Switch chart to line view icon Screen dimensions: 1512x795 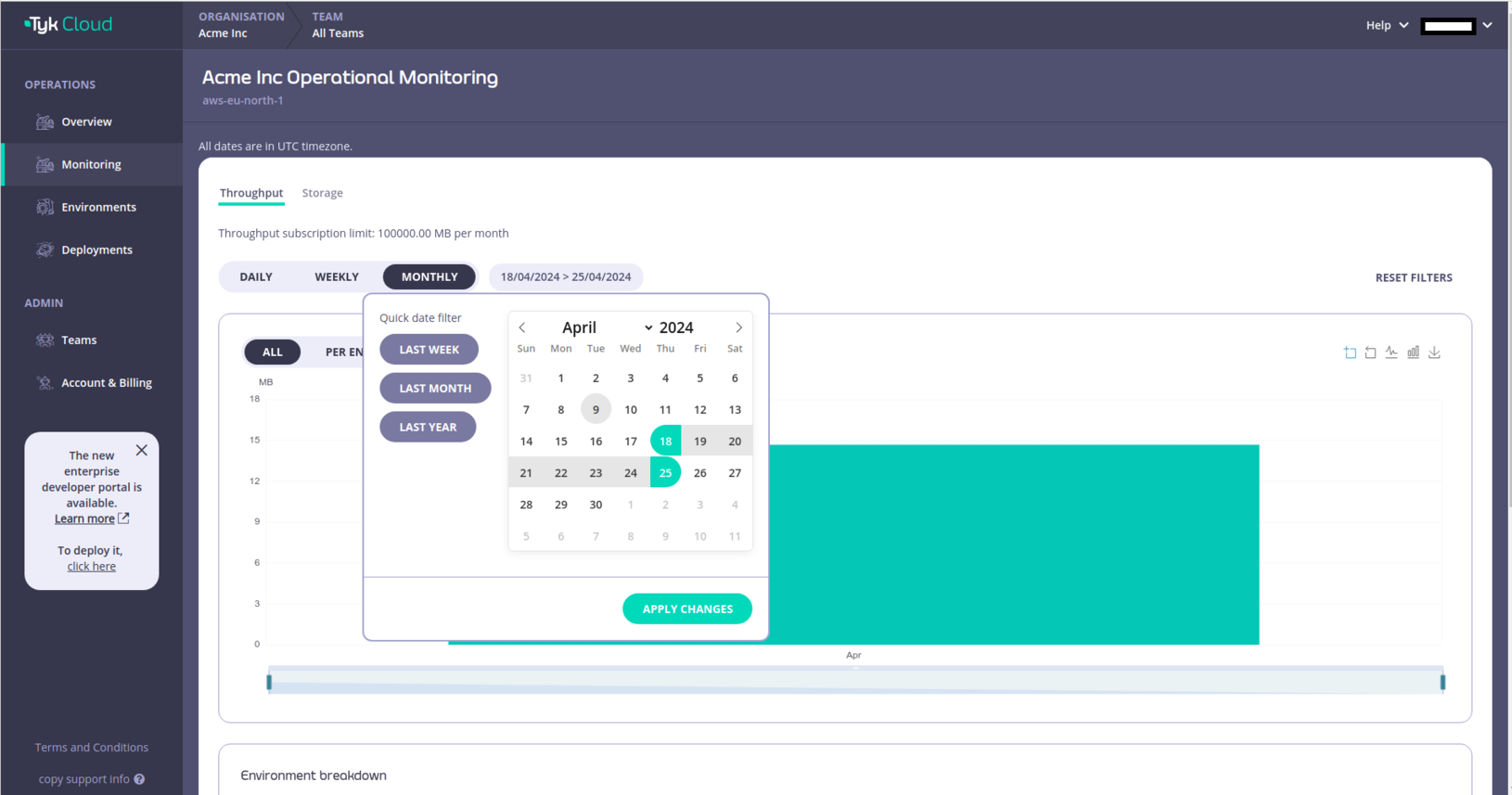1391,353
